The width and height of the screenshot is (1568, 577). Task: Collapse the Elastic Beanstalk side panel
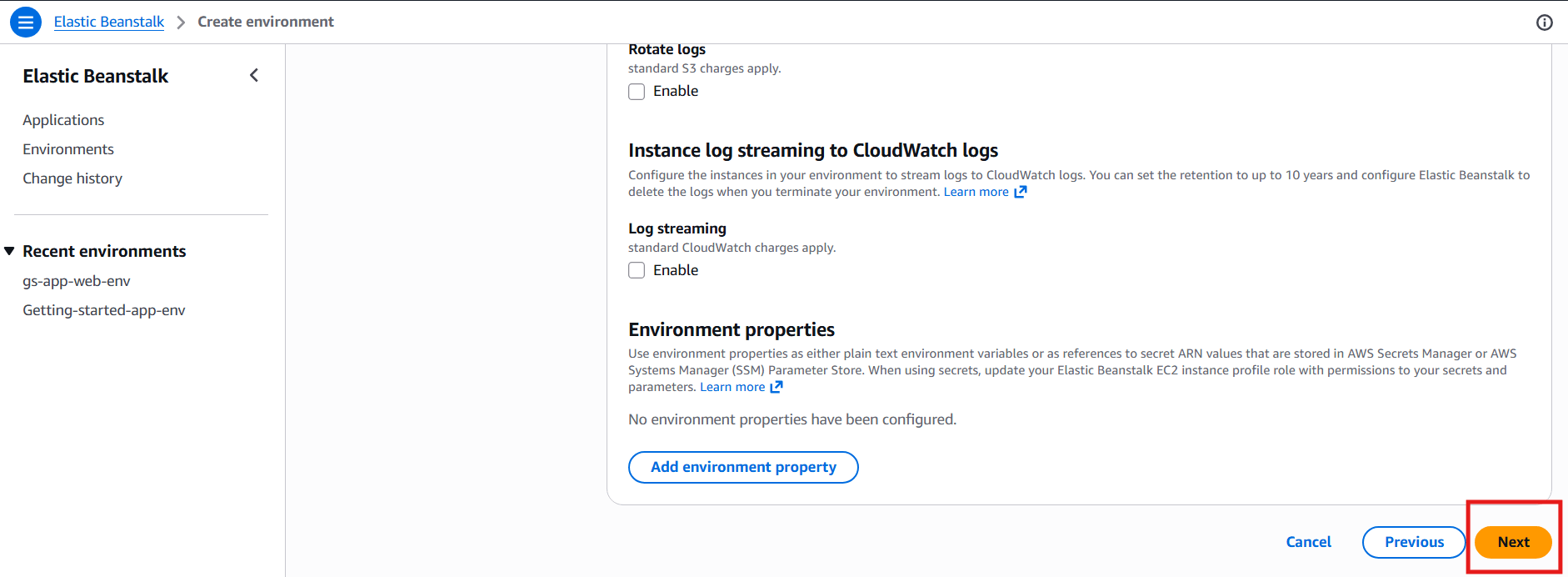(x=254, y=76)
